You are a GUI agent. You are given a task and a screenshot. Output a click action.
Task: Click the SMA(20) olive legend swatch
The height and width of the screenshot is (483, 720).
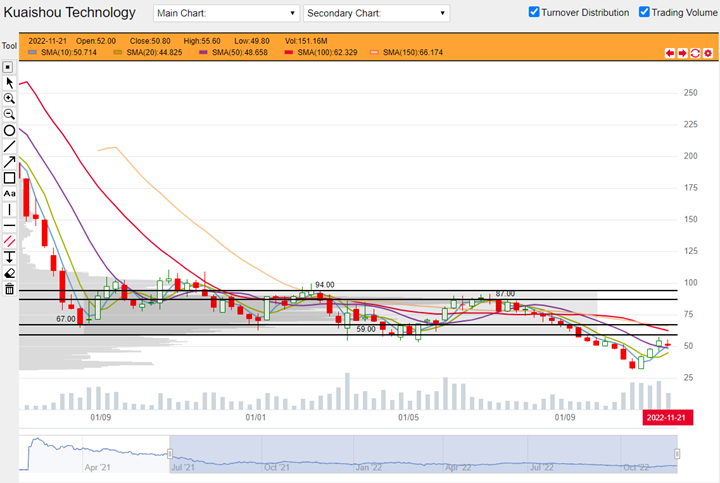coord(118,53)
